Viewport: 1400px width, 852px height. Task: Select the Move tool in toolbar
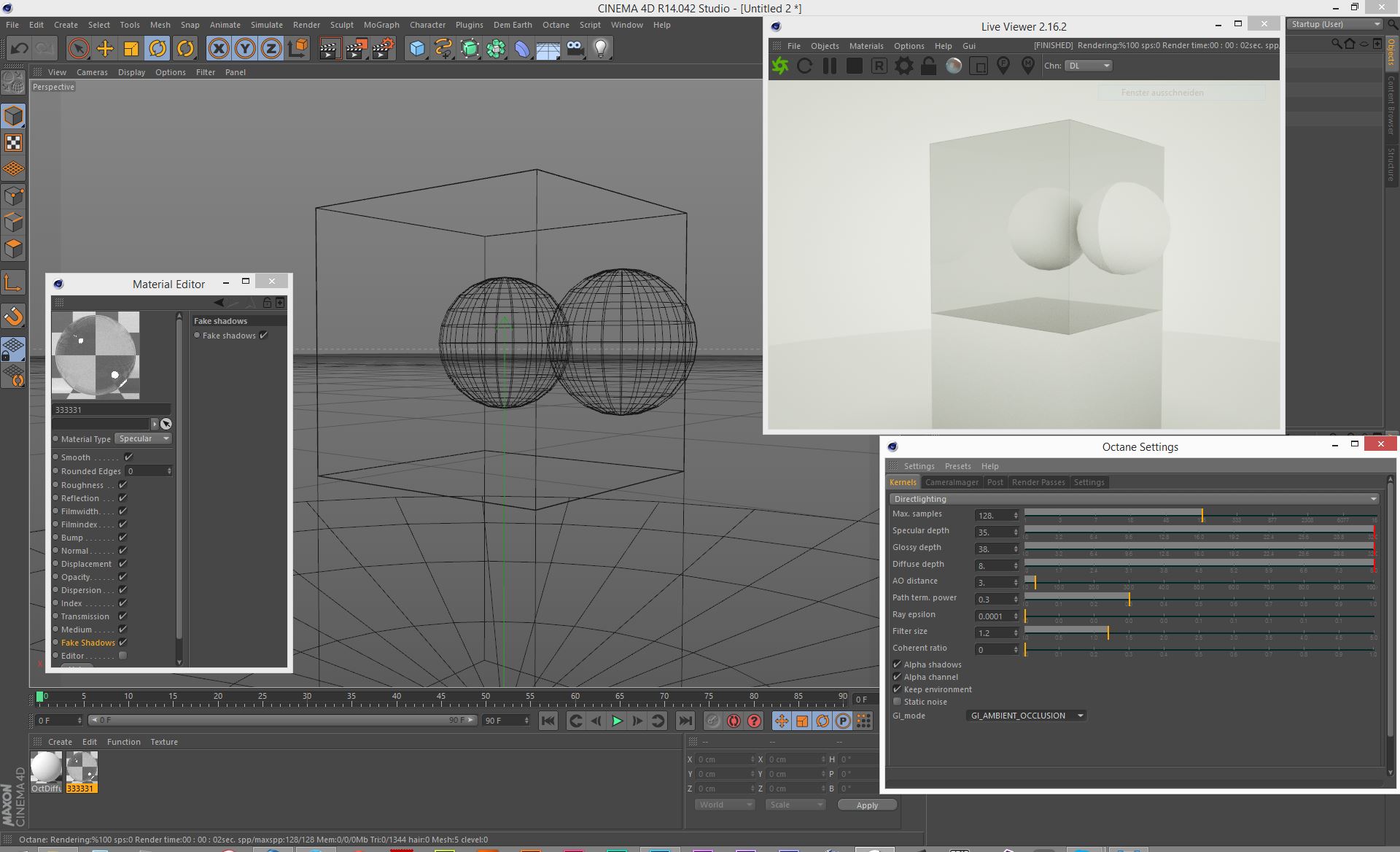point(105,49)
